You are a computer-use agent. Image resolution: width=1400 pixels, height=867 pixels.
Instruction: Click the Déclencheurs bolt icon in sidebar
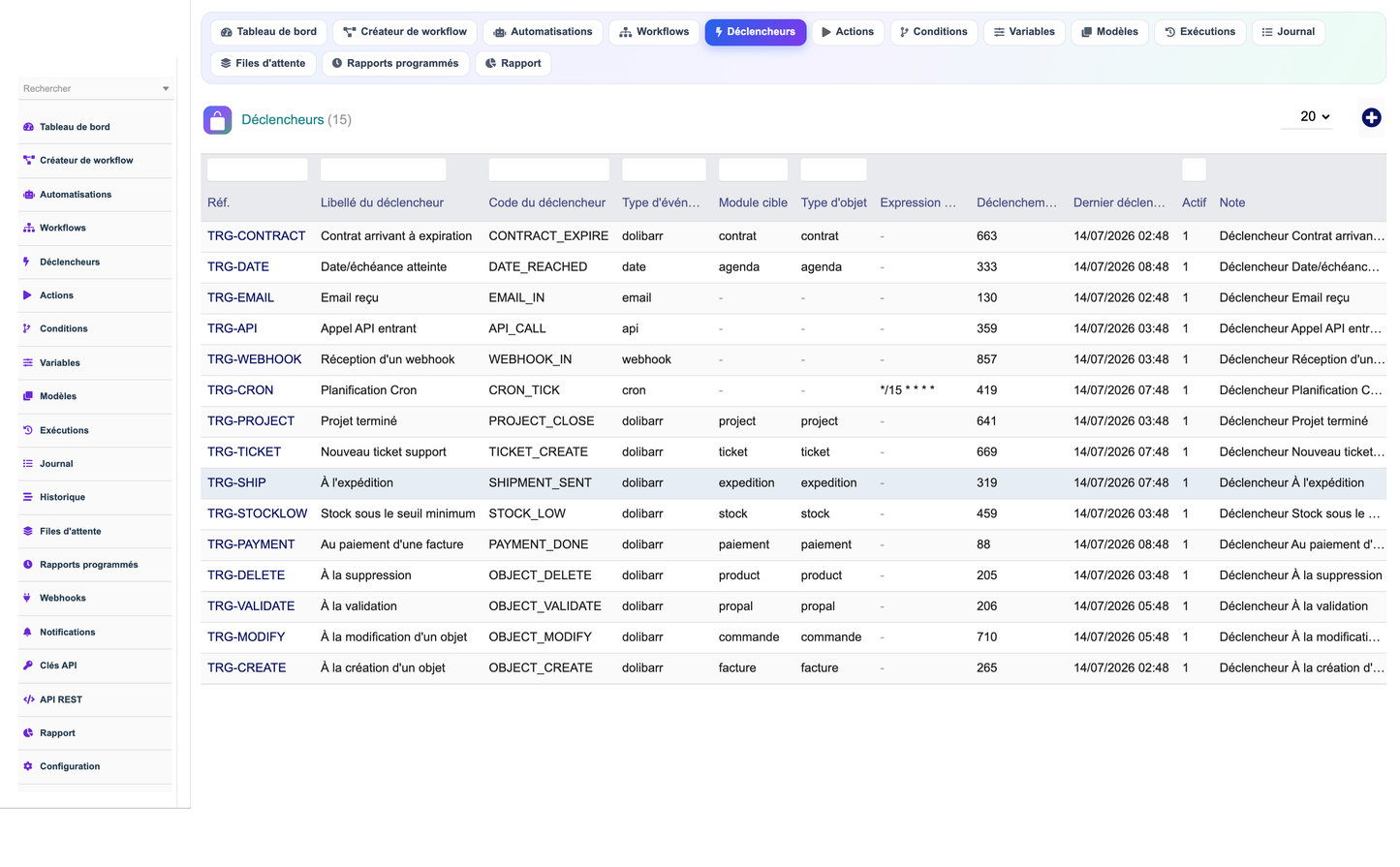coord(26,262)
